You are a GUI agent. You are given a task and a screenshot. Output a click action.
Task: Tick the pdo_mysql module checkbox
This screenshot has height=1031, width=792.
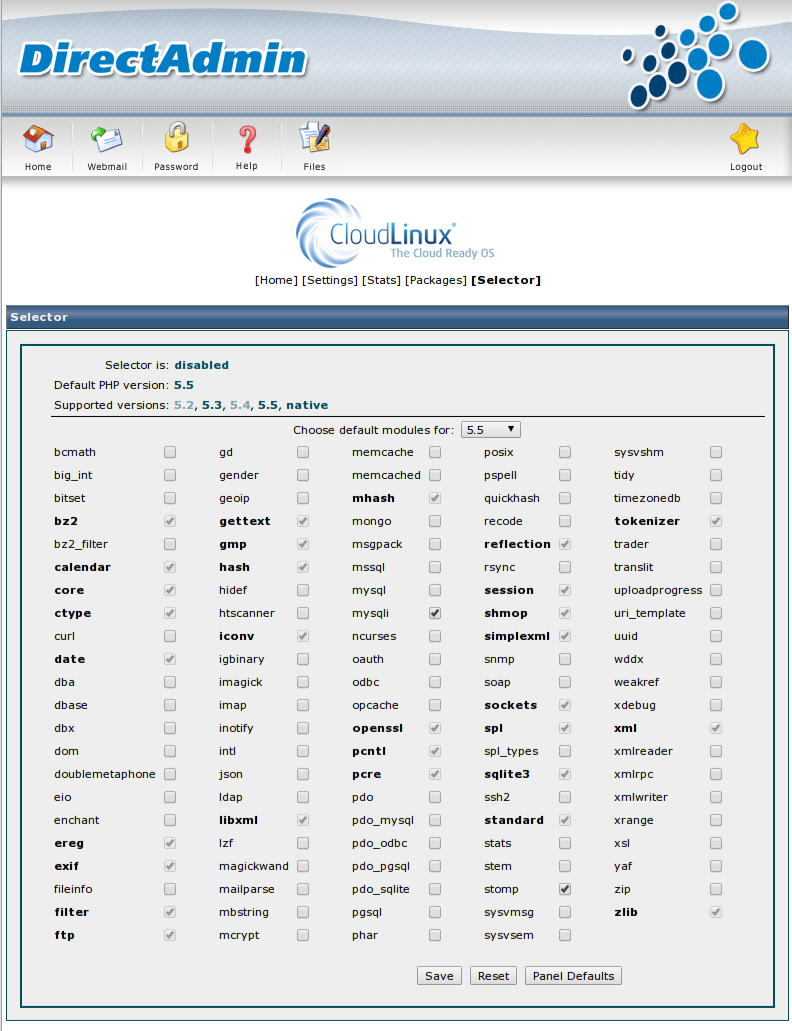coord(435,821)
